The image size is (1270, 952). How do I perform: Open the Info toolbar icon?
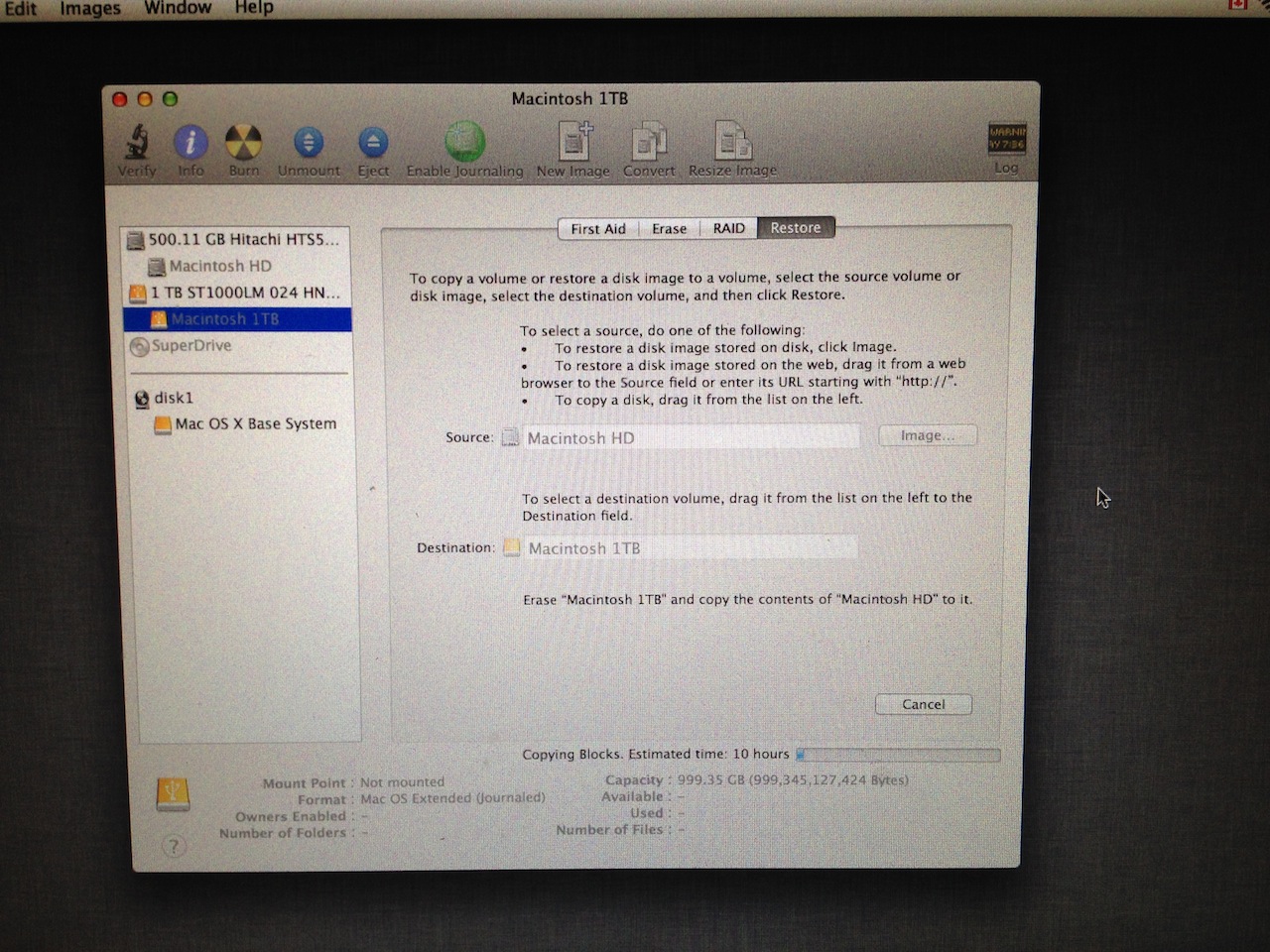pyautogui.click(x=190, y=142)
